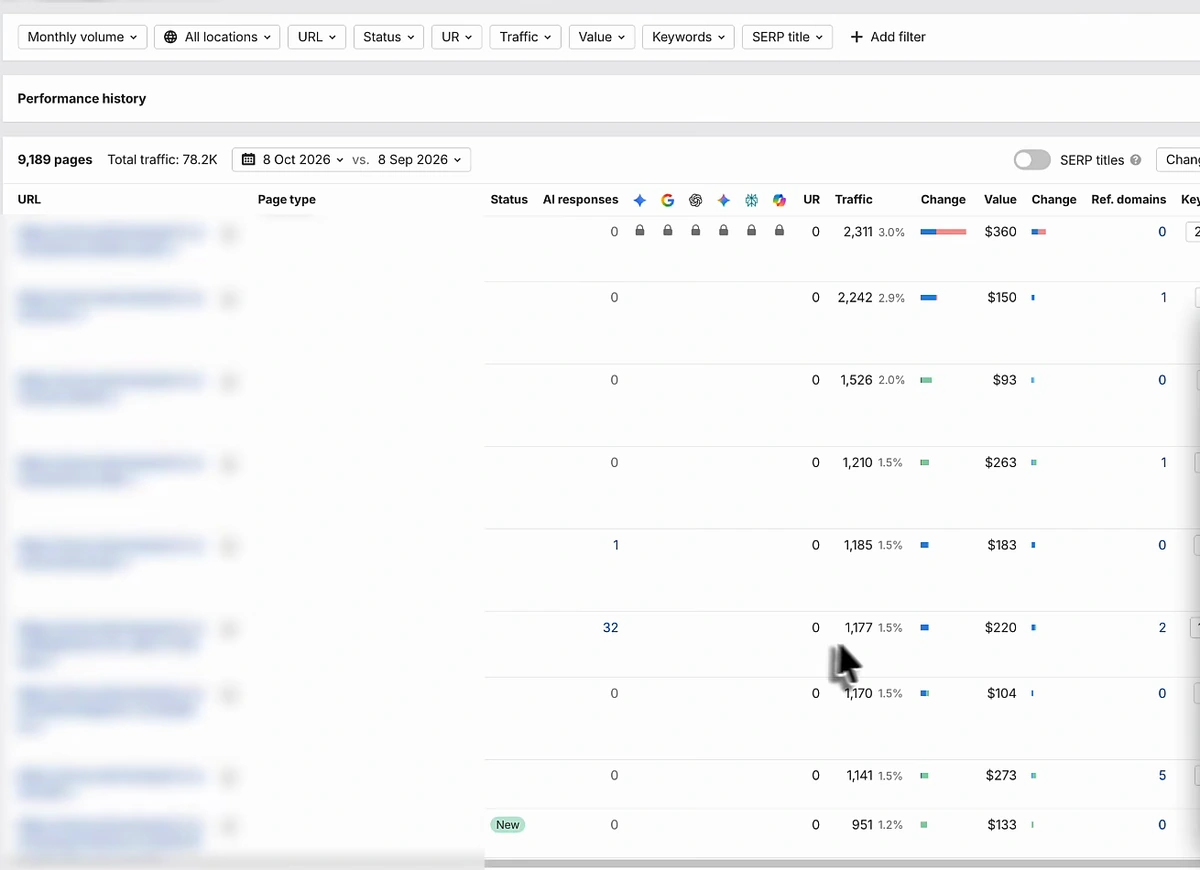Image resolution: width=1200 pixels, height=870 pixels.
Task: Click the value change bar beside $360
Action: tap(1038, 232)
